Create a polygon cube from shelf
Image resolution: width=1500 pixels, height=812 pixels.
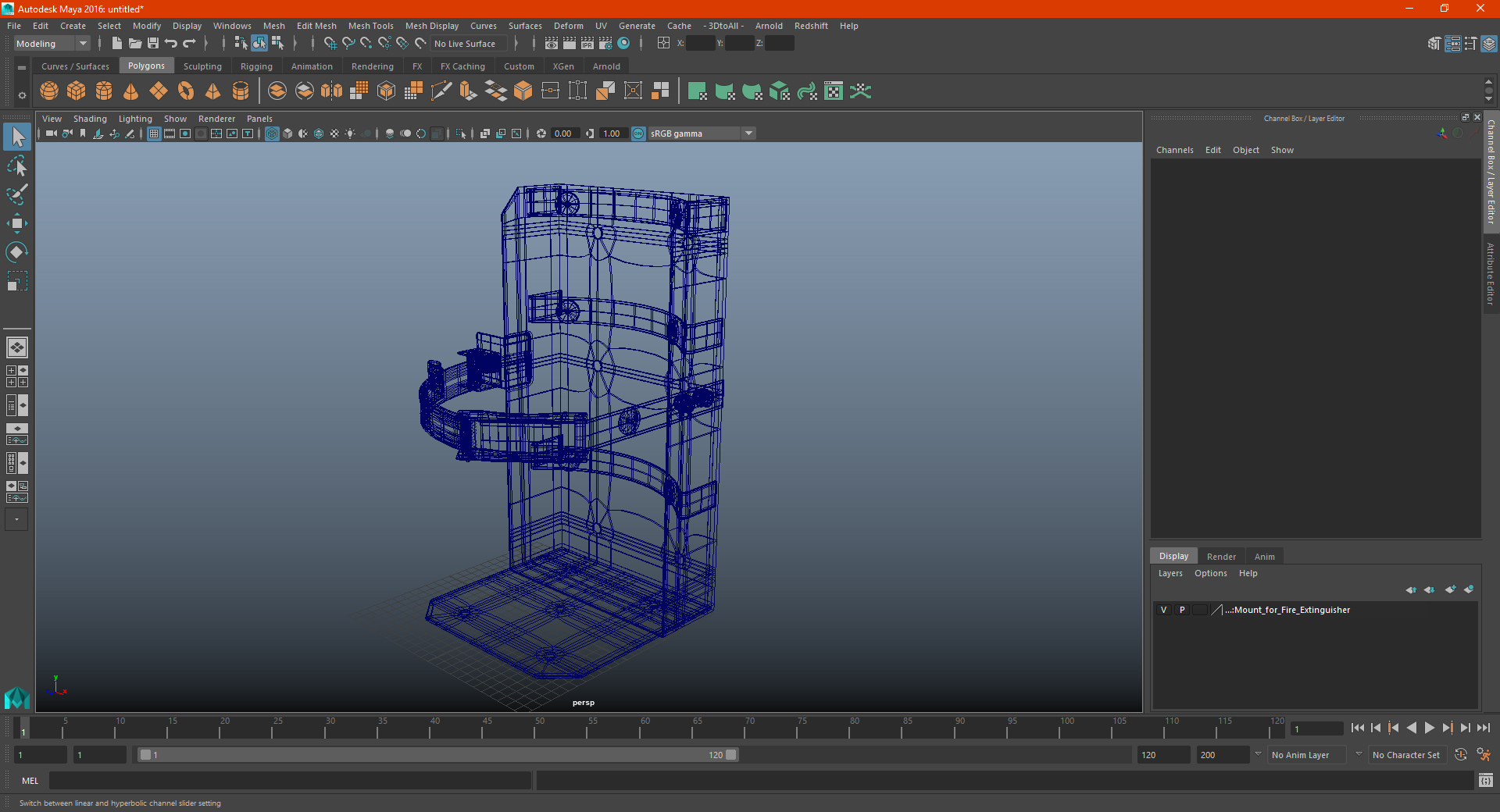[77, 91]
